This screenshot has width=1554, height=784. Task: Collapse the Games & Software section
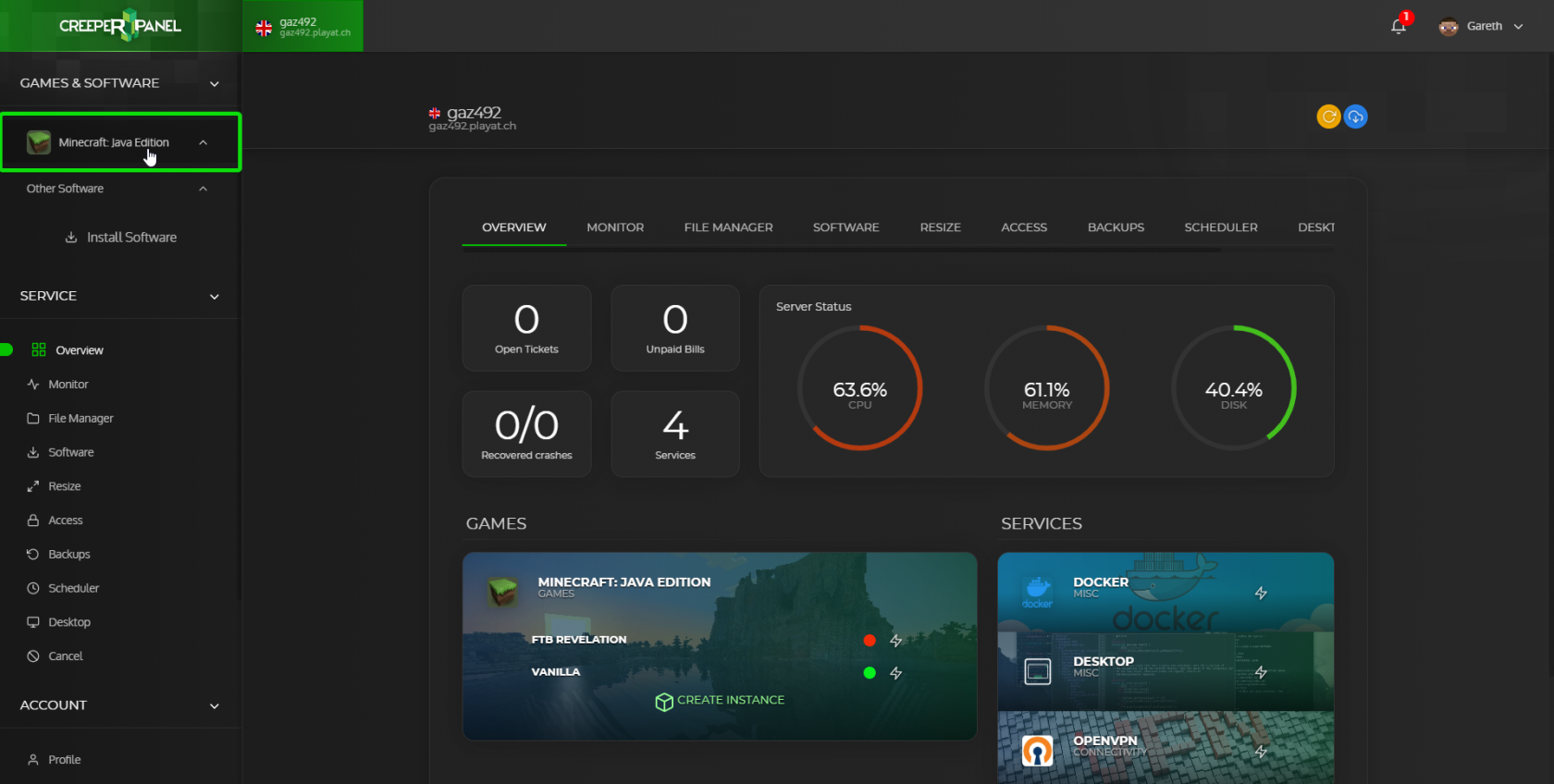click(x=215, y=84)
